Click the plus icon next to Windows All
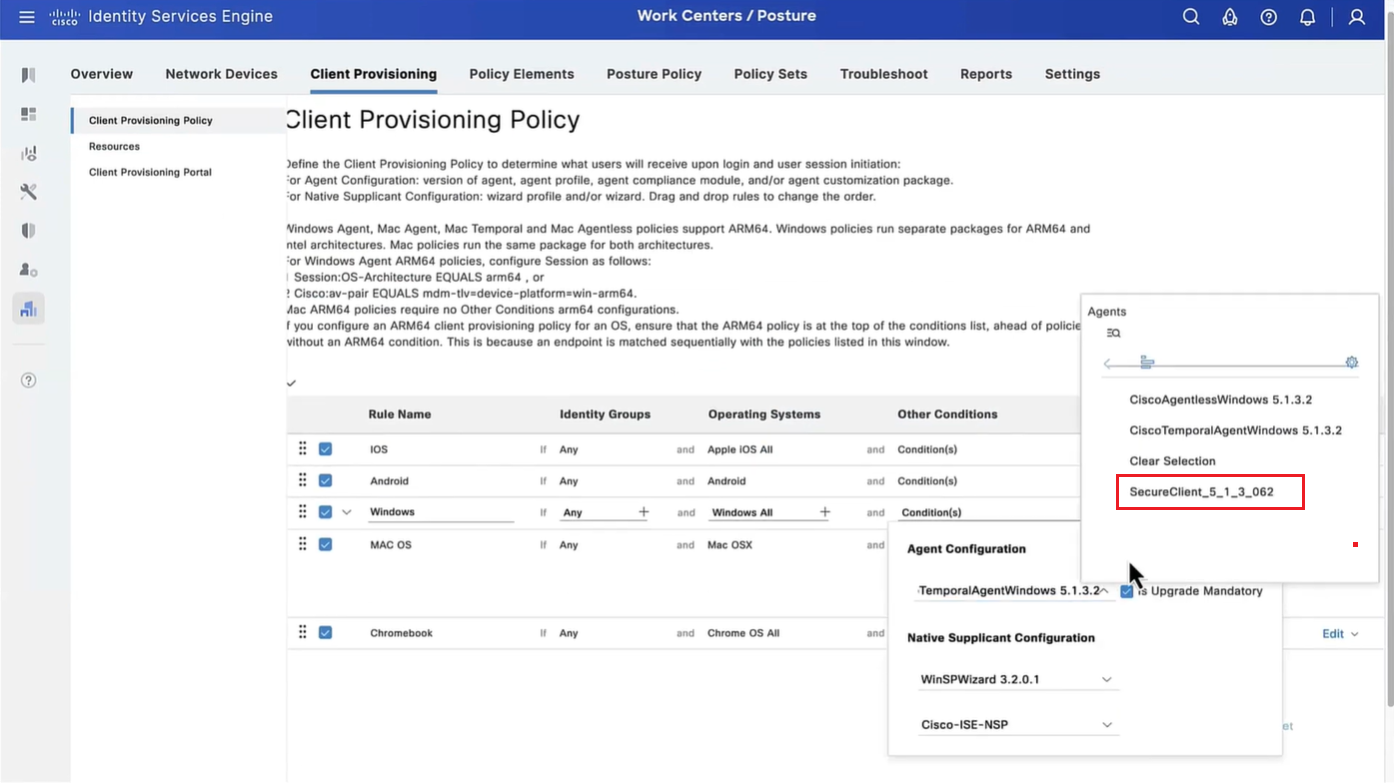1394x783 pixels. pos(825,512)
